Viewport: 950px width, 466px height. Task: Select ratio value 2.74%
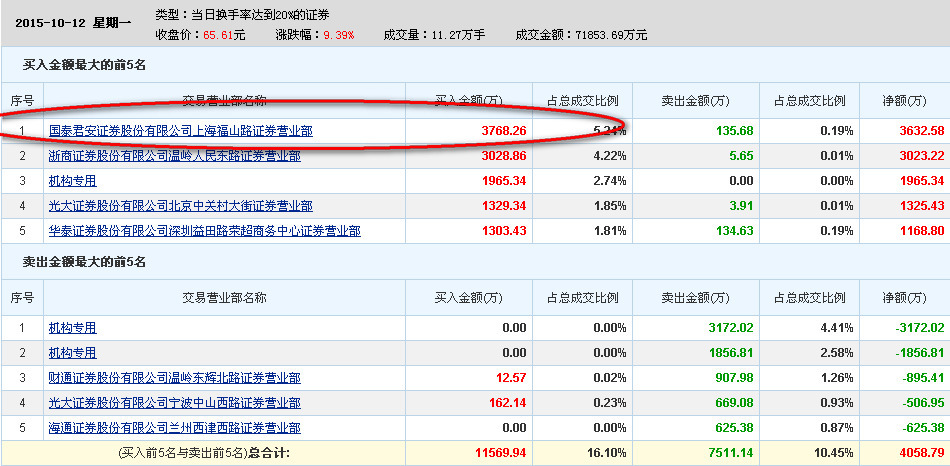pyautogui.click(x=610, y=181)
